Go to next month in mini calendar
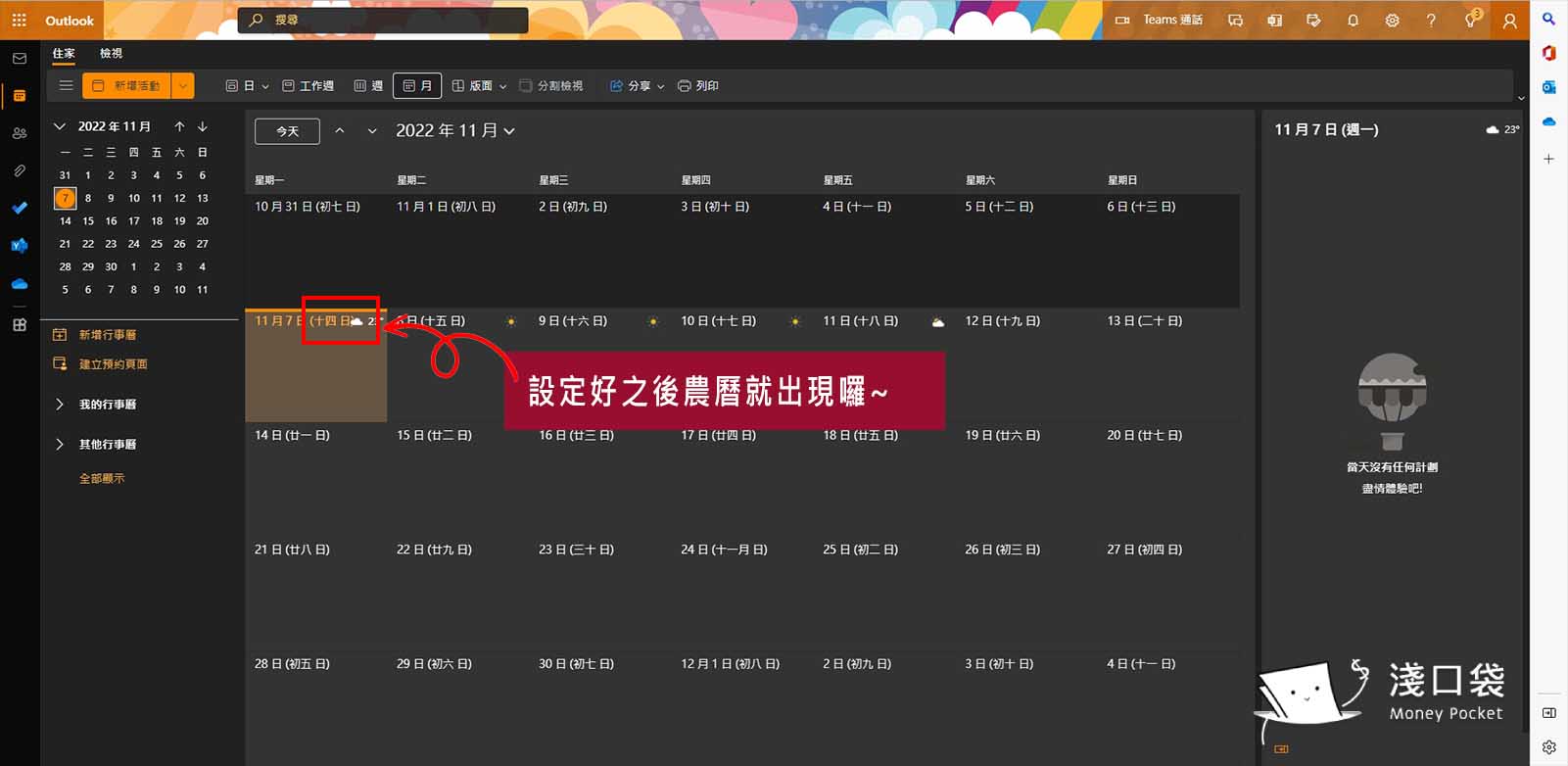Image resolution: width=1568 pixels, height=766 pixels. pyautogui.click(x=203, y=126)
